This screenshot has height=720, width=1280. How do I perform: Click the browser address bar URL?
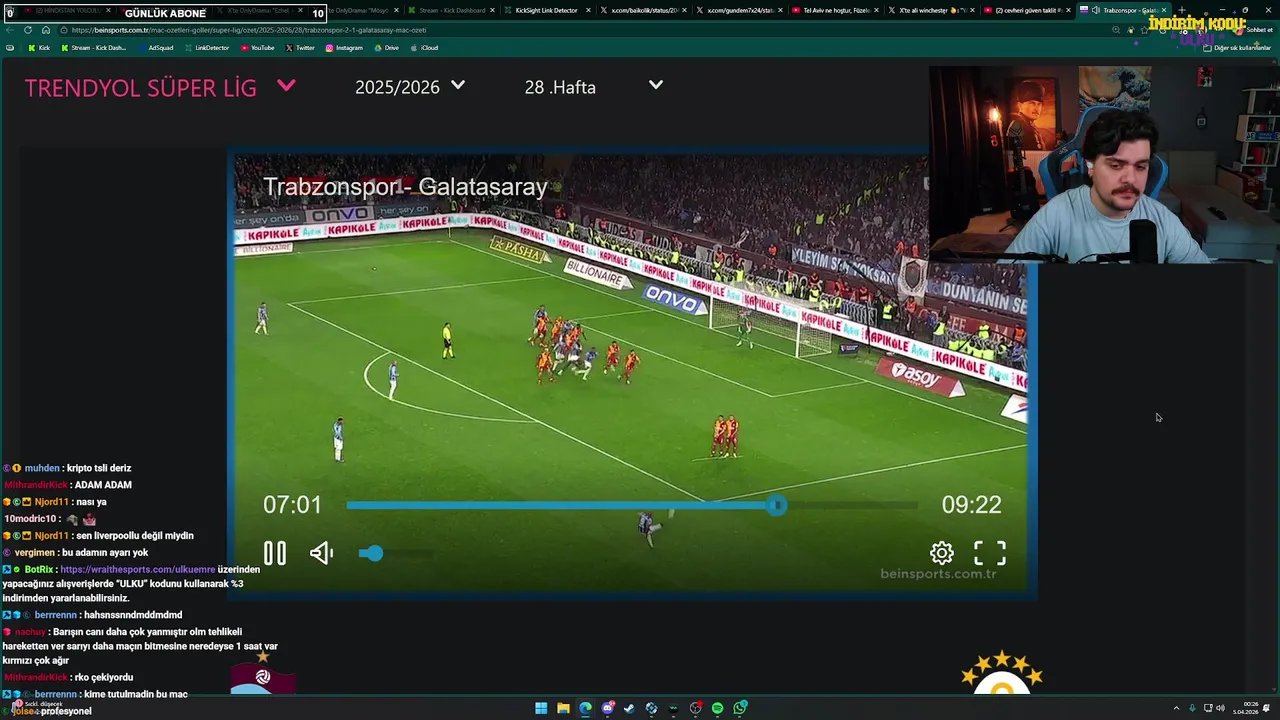248,30
